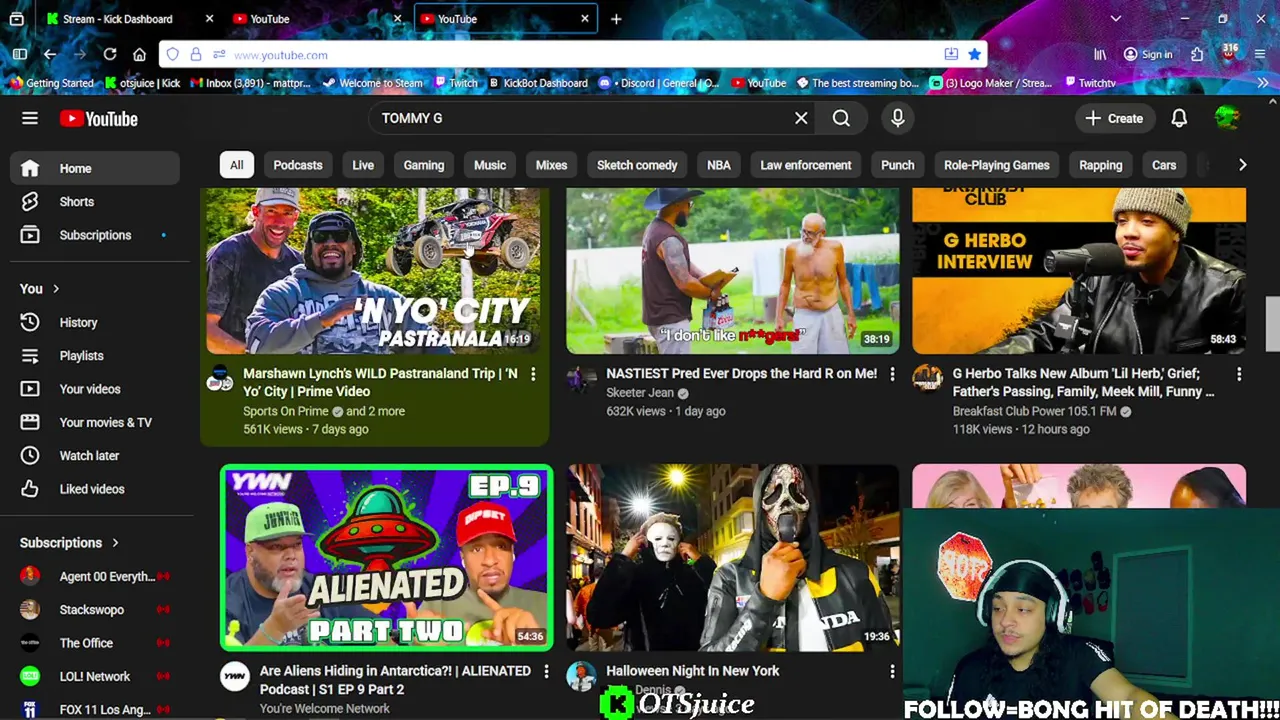Play the NASTIEST Pred Ever thumbnail
Screen dimensions: 1280x720
(x=733, y=271)
